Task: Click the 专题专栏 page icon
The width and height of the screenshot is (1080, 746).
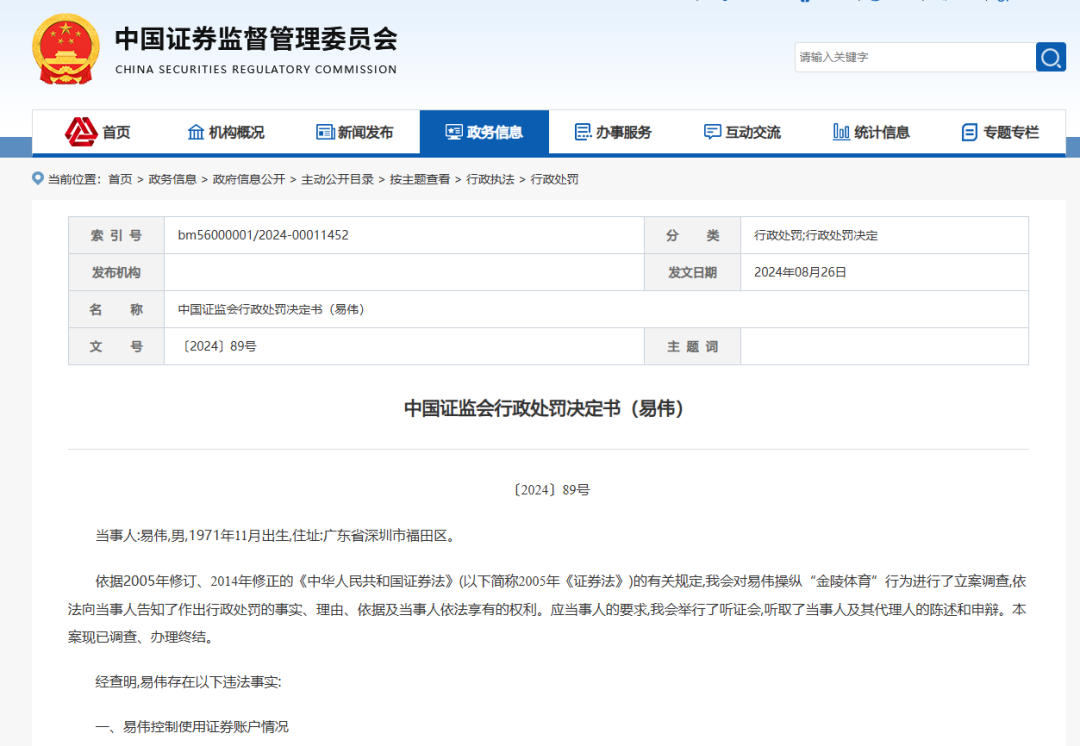Action: tap(969, 132)
